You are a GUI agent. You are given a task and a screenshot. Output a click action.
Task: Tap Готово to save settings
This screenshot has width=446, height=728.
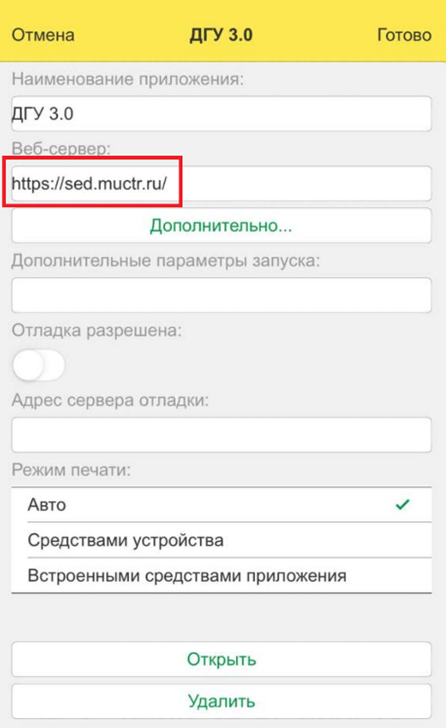[x=404, y=35]
